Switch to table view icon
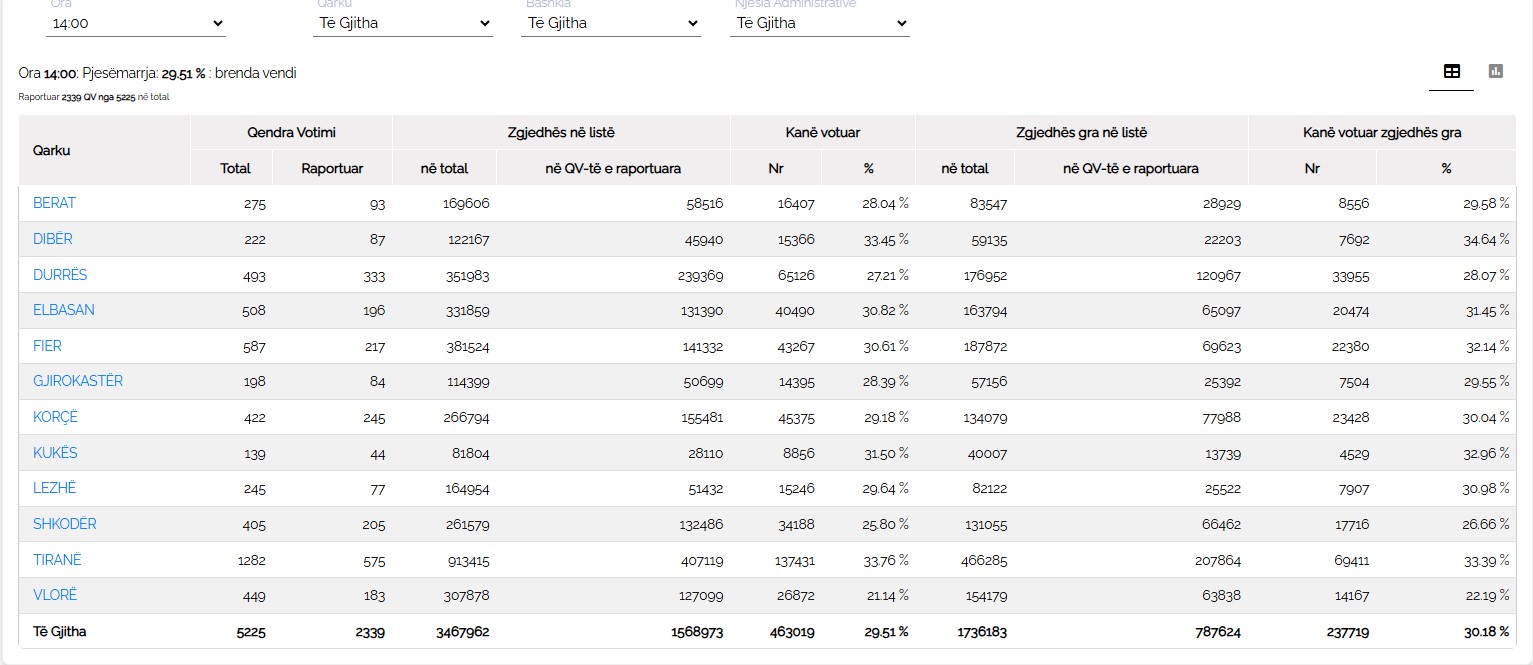This screenshot has width=1533, height=665. (x=1451, y=72)
